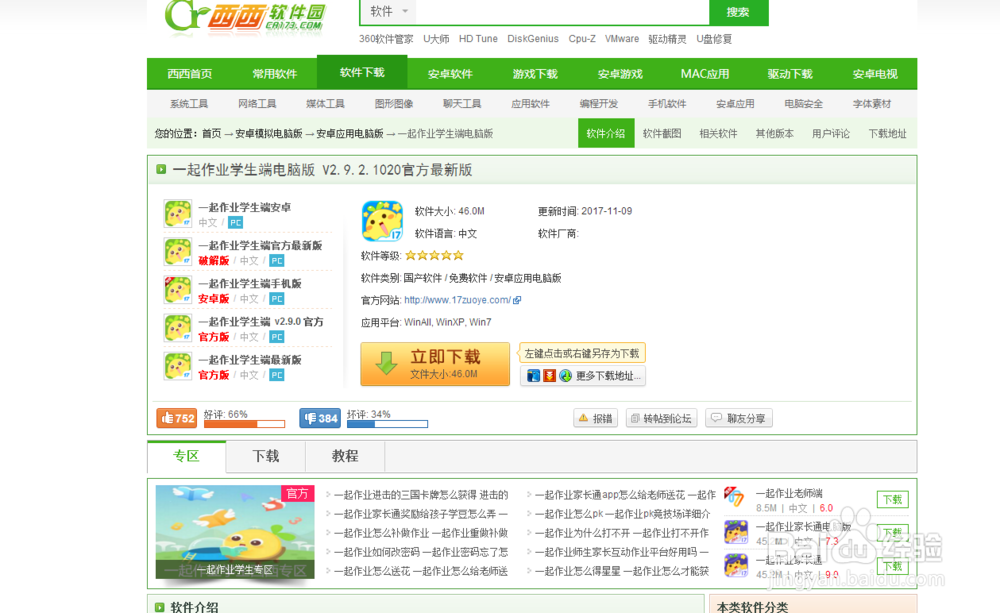
Task: Select the 软件下载 navigation tab
Action: pos(362,72)
